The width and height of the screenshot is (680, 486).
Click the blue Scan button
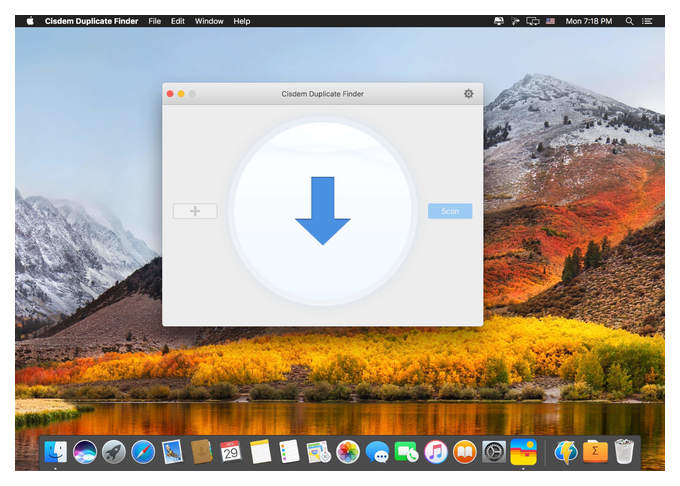(x=450, y=211)
